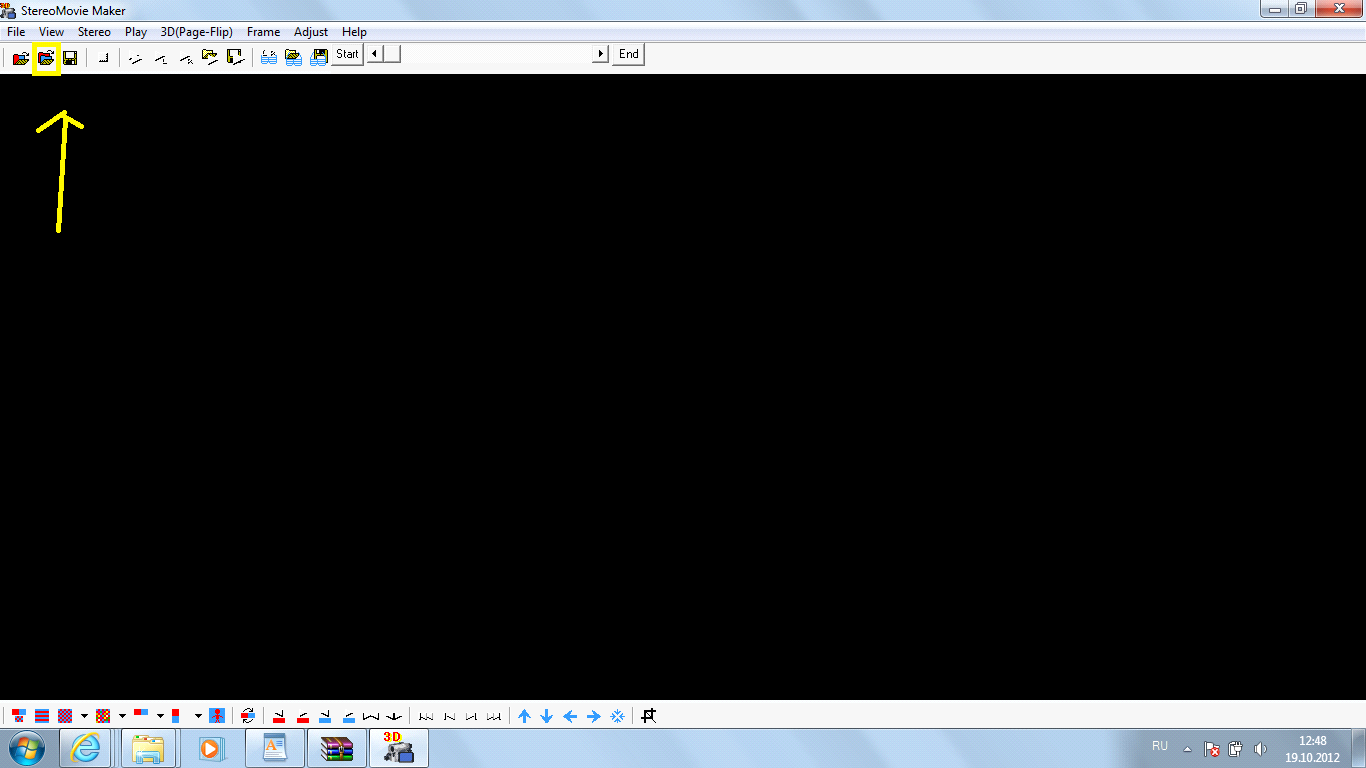This screenshot has width=1366, height=768.
Task: Open the dropdown next to multicolor checkered icon
Action: pos(122,716)
